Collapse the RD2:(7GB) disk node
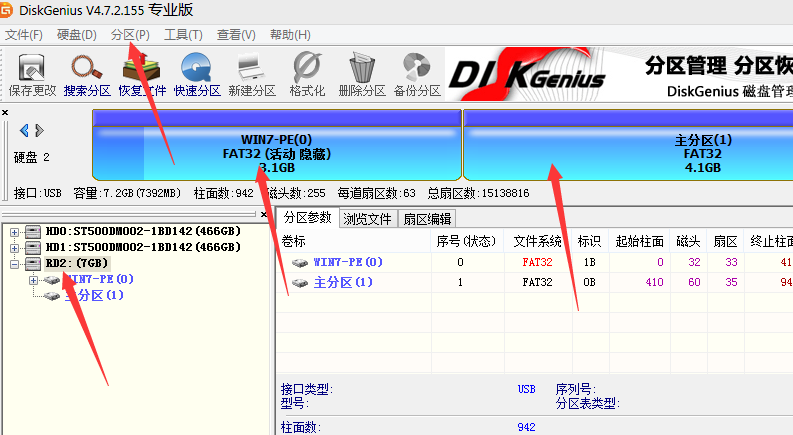 point(14,264)
